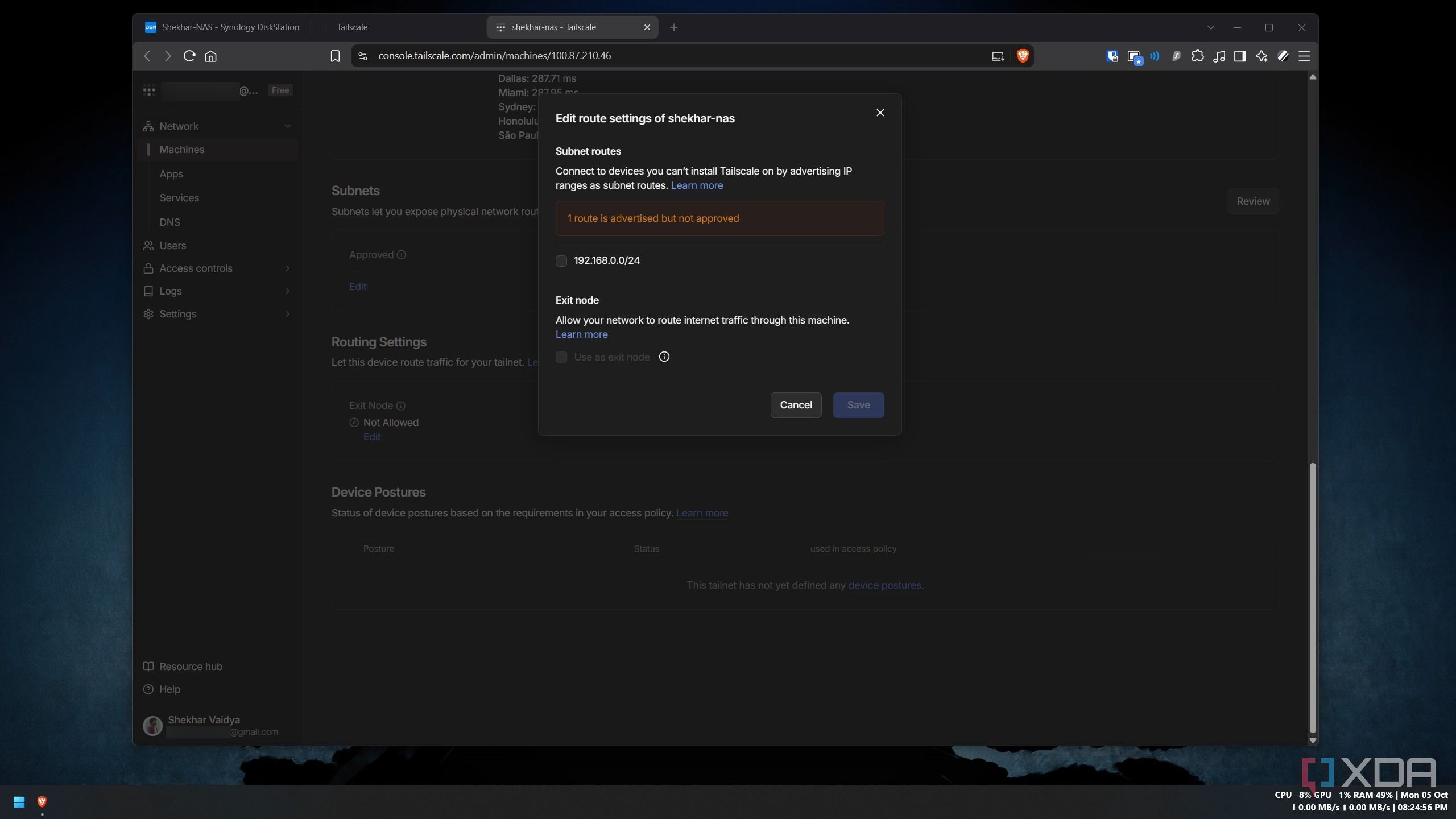This screenshot has height=819, width=1456.
Task: Switch to Shekhar-NAS Synology DiskStation tab
Action: [x=223, y=27]
